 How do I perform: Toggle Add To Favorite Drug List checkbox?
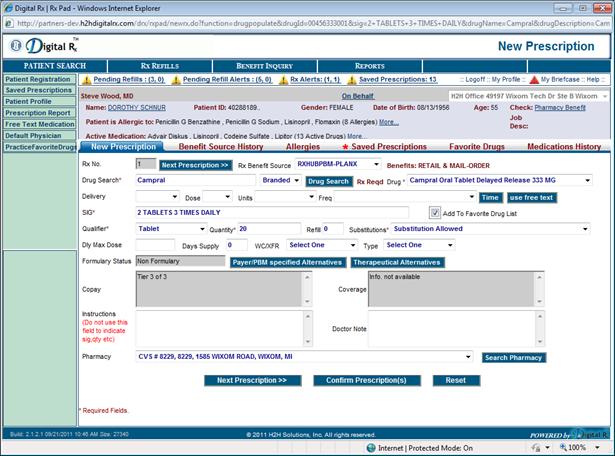click(x=434, y=212)
